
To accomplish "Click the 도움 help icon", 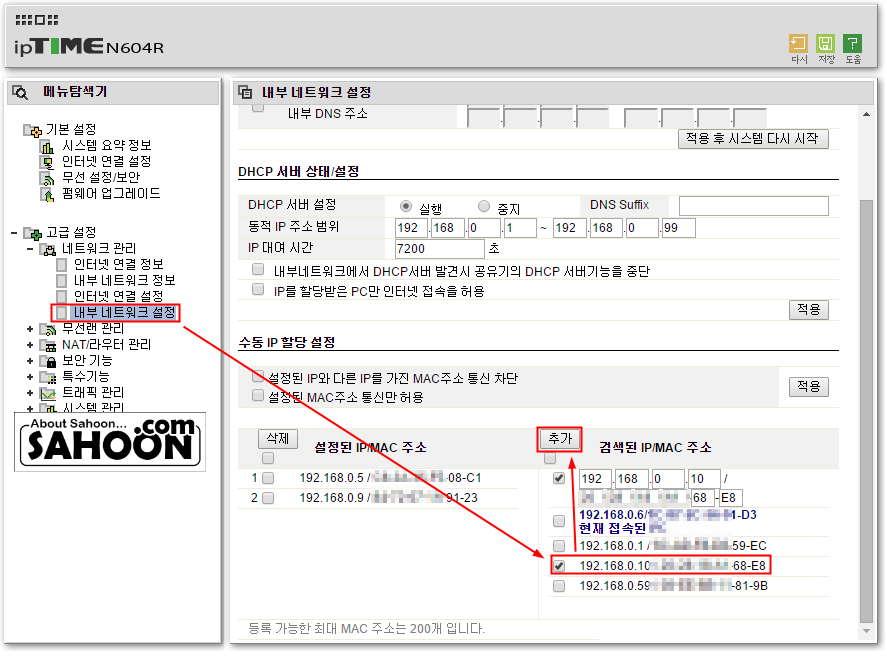I will tap(852, 44).
